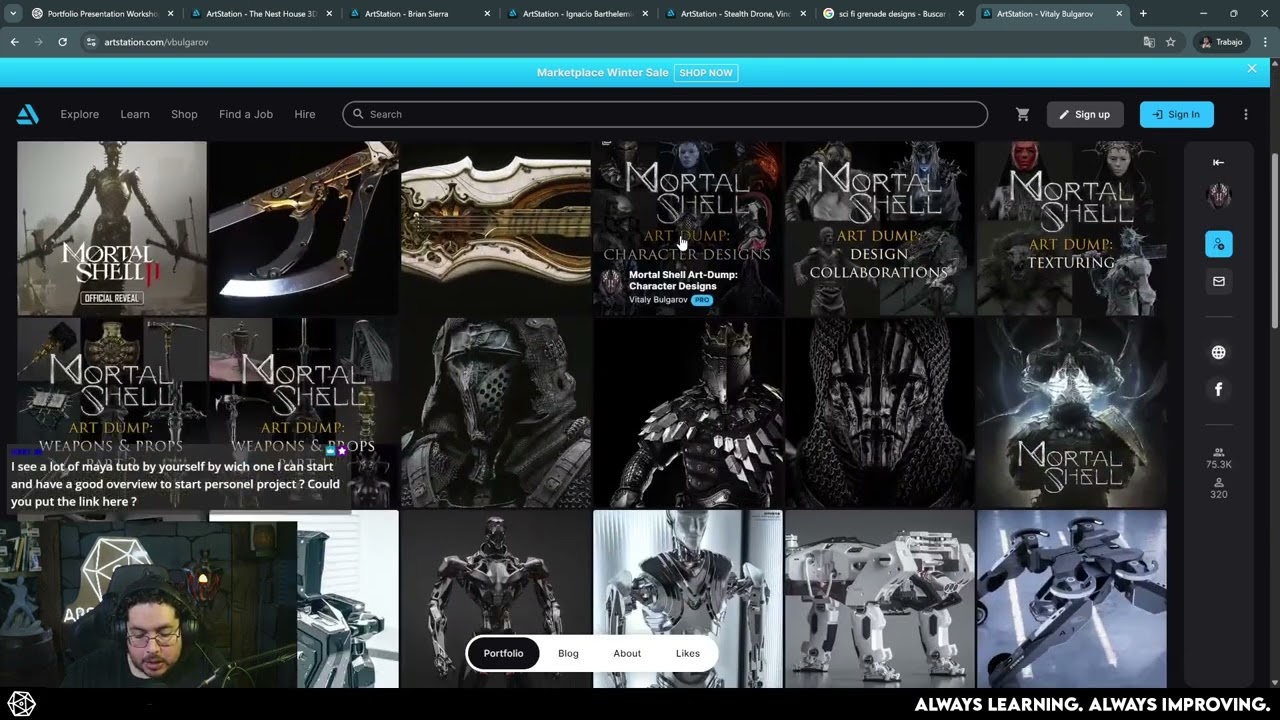
Task: Switch to sci fi grenade designs tab
Action: [892, 14]
